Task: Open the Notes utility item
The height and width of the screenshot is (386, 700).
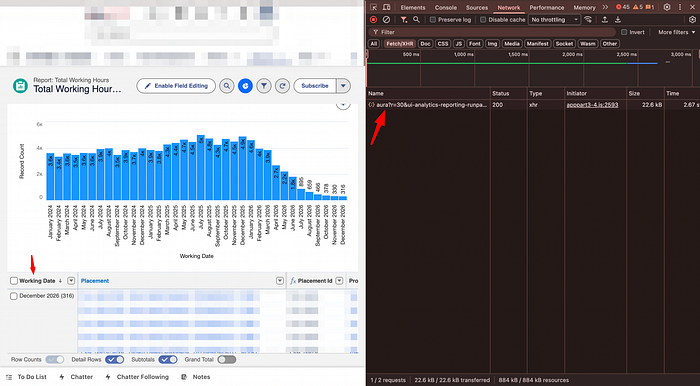Action: [x=196, y=377]
